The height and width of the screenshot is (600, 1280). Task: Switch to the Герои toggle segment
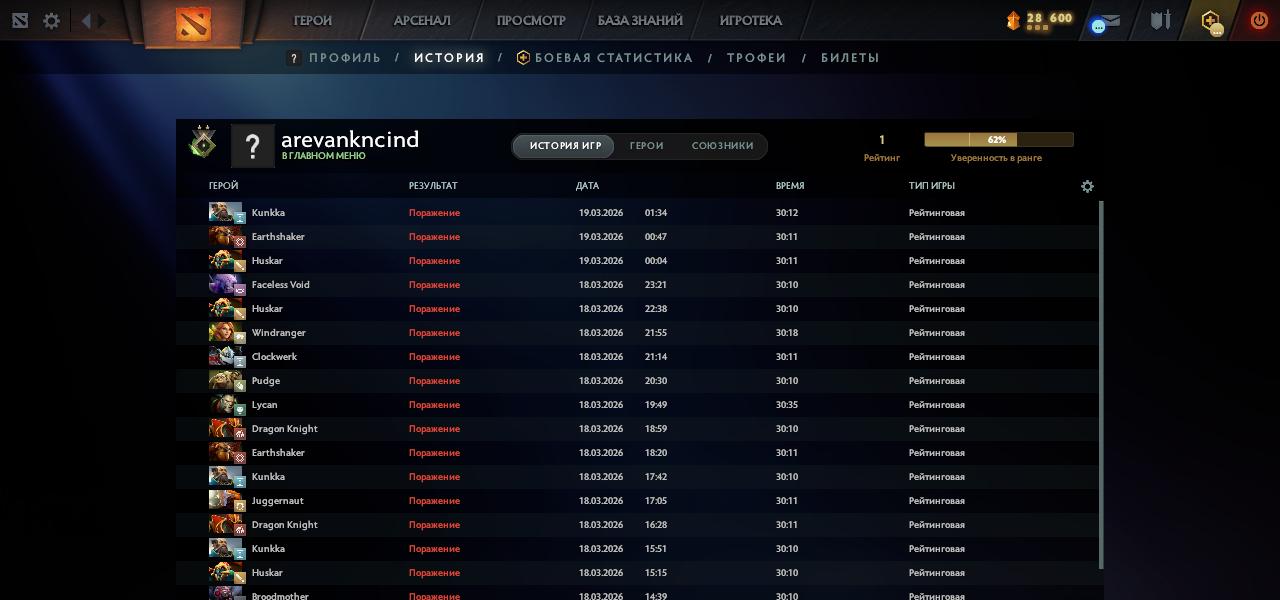[x=646, y=146]
